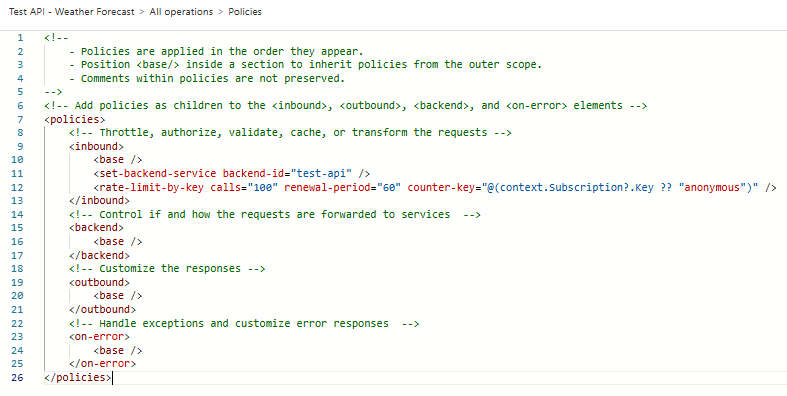Open the Test API - Weather Forecast breadcrumb
The height and width of the screenshot is (396, 787).
tap(71, 12)
